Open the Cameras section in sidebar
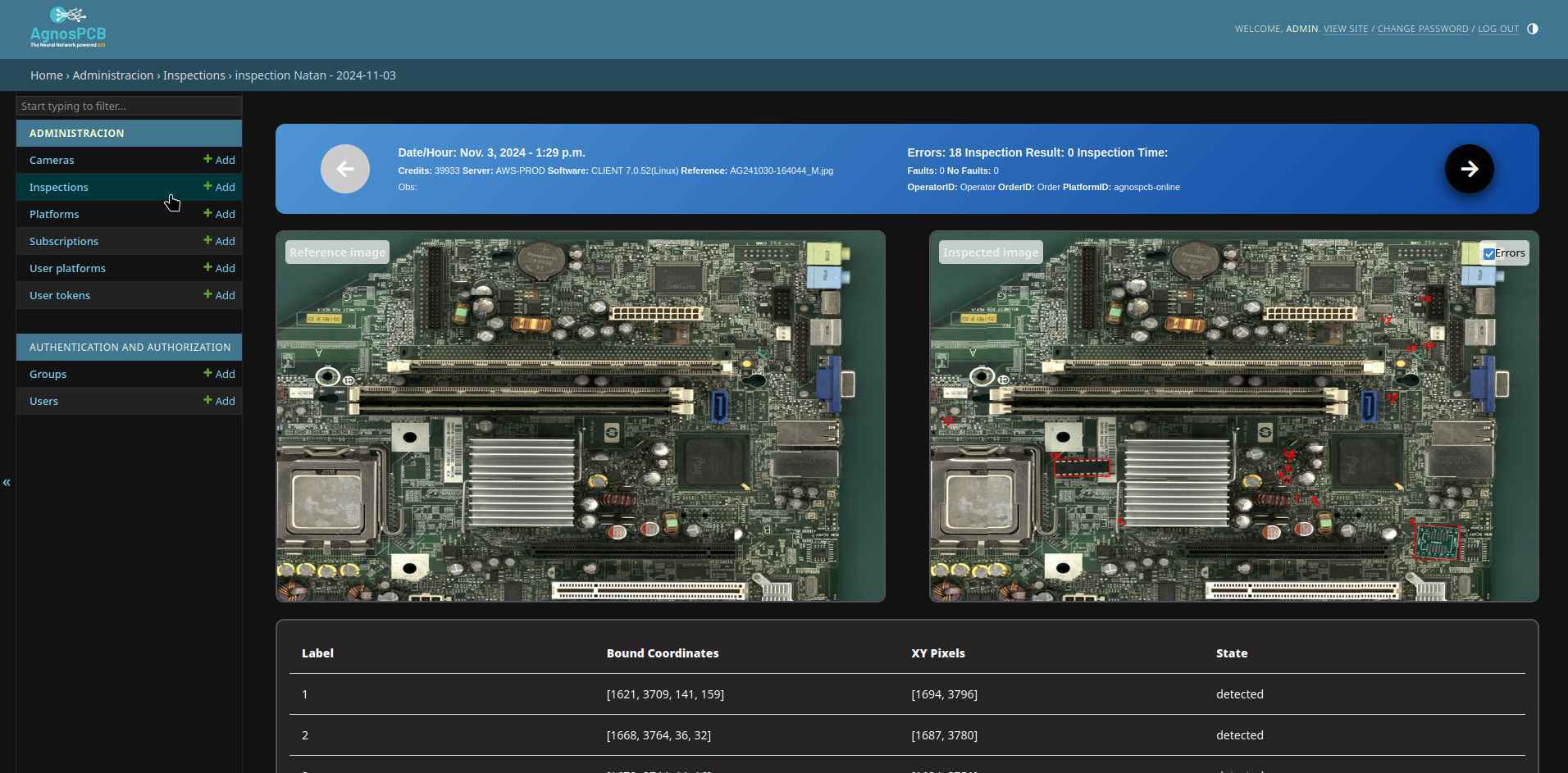Image resolution: width=1568 pixels, height=773 pixels. [x=52, y=160]
